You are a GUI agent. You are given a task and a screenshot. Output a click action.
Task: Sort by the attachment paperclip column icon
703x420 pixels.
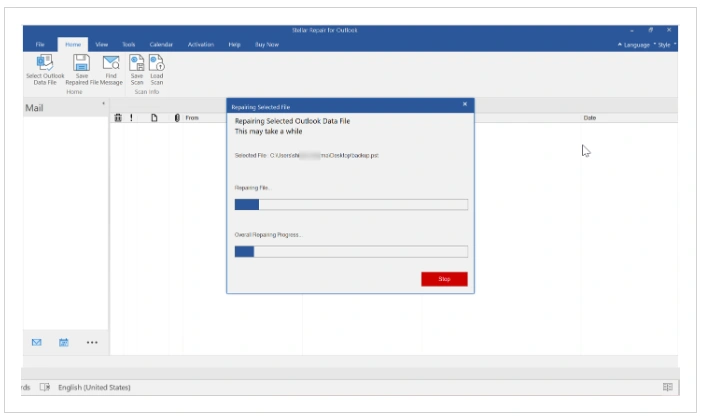(176, 118)
